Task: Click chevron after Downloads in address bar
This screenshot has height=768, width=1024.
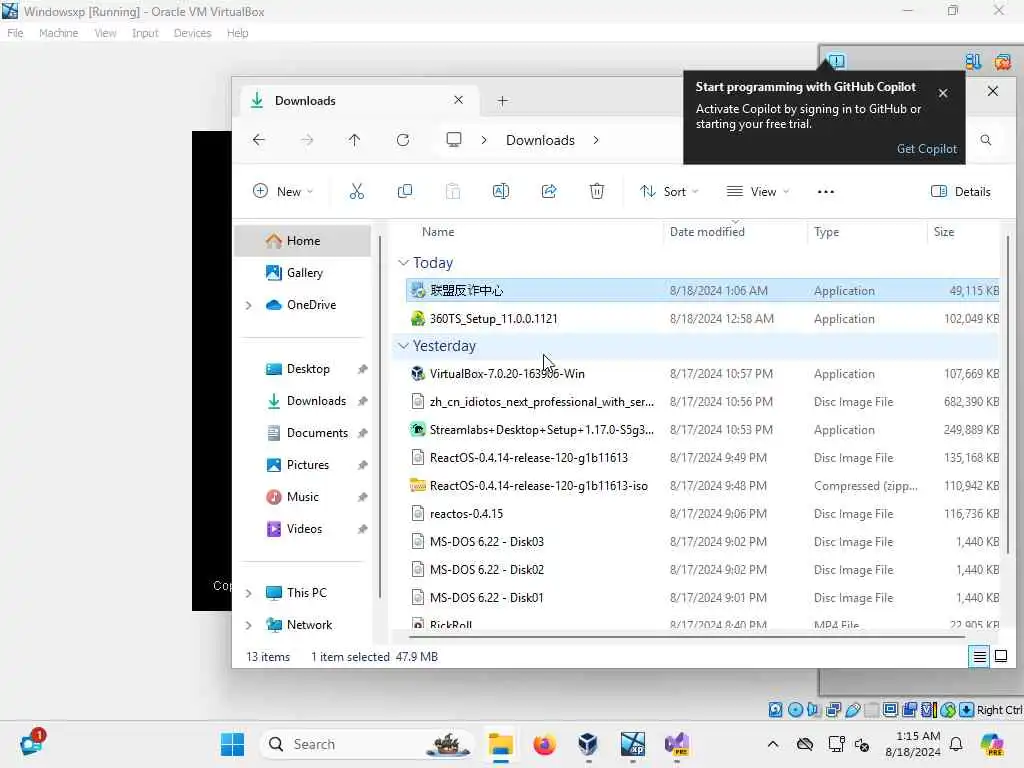Action: 596,140
